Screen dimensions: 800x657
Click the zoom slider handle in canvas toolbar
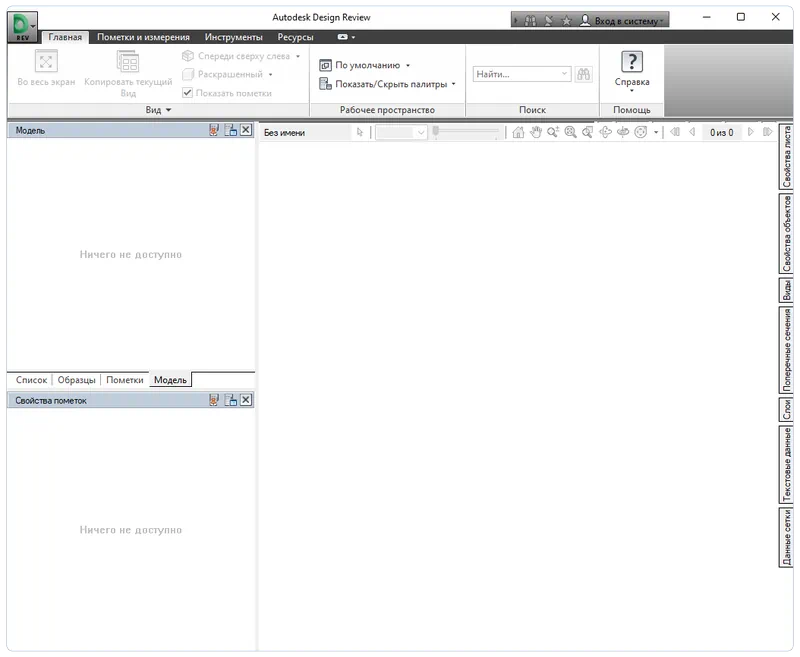(436, 132)
